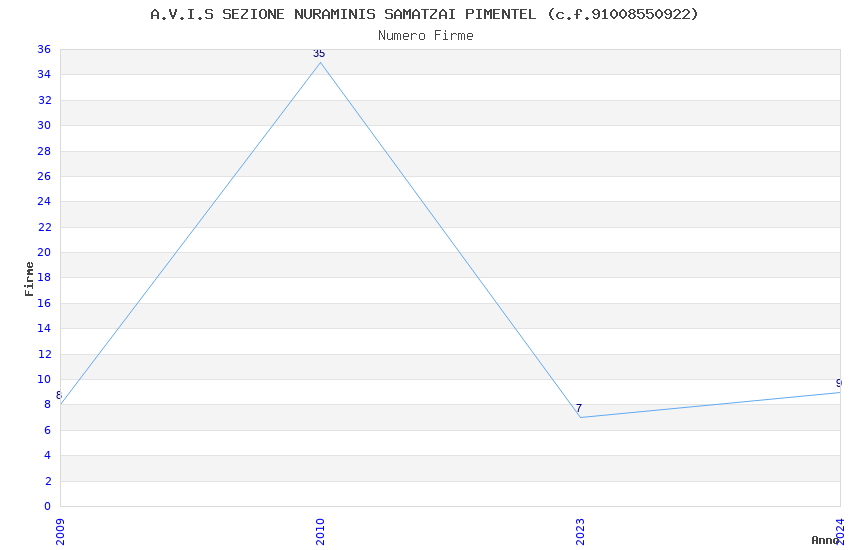Click the y-axis tick value 6
The image size is (850, 550).
tap(48, 430)
